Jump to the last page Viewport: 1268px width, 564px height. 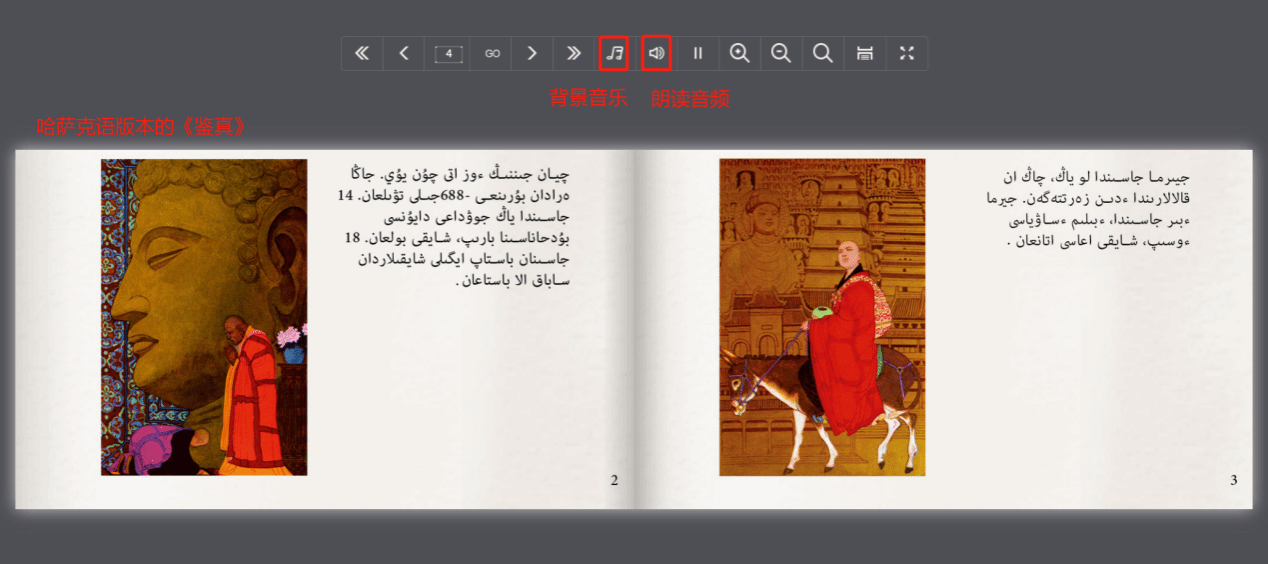tap(573, 54)
